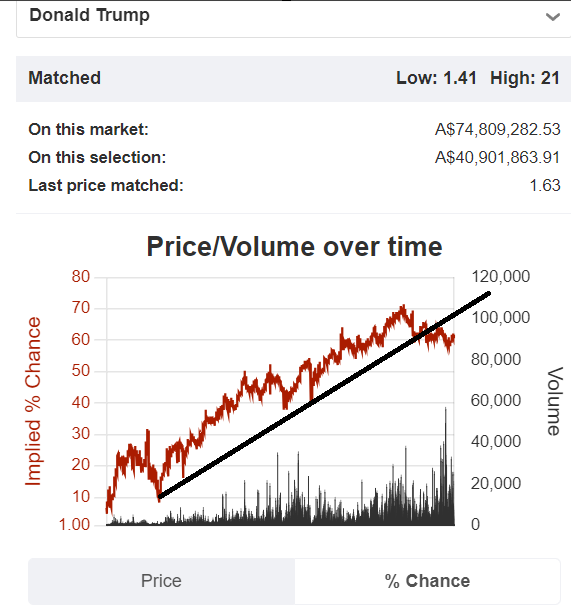571x606 pixels.
Task: Click the On this market label
Action: point(89,129)
